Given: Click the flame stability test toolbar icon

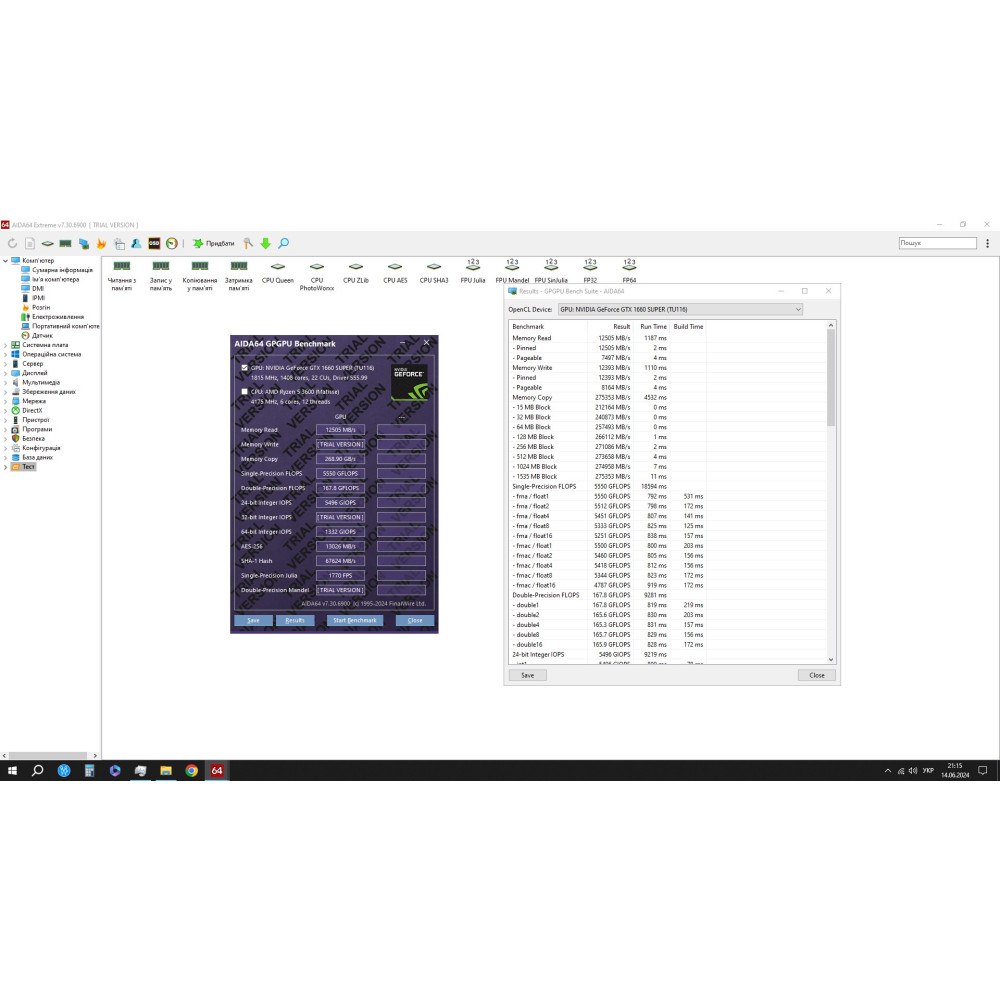Looking at the screenshot, I should coord(101,243).
